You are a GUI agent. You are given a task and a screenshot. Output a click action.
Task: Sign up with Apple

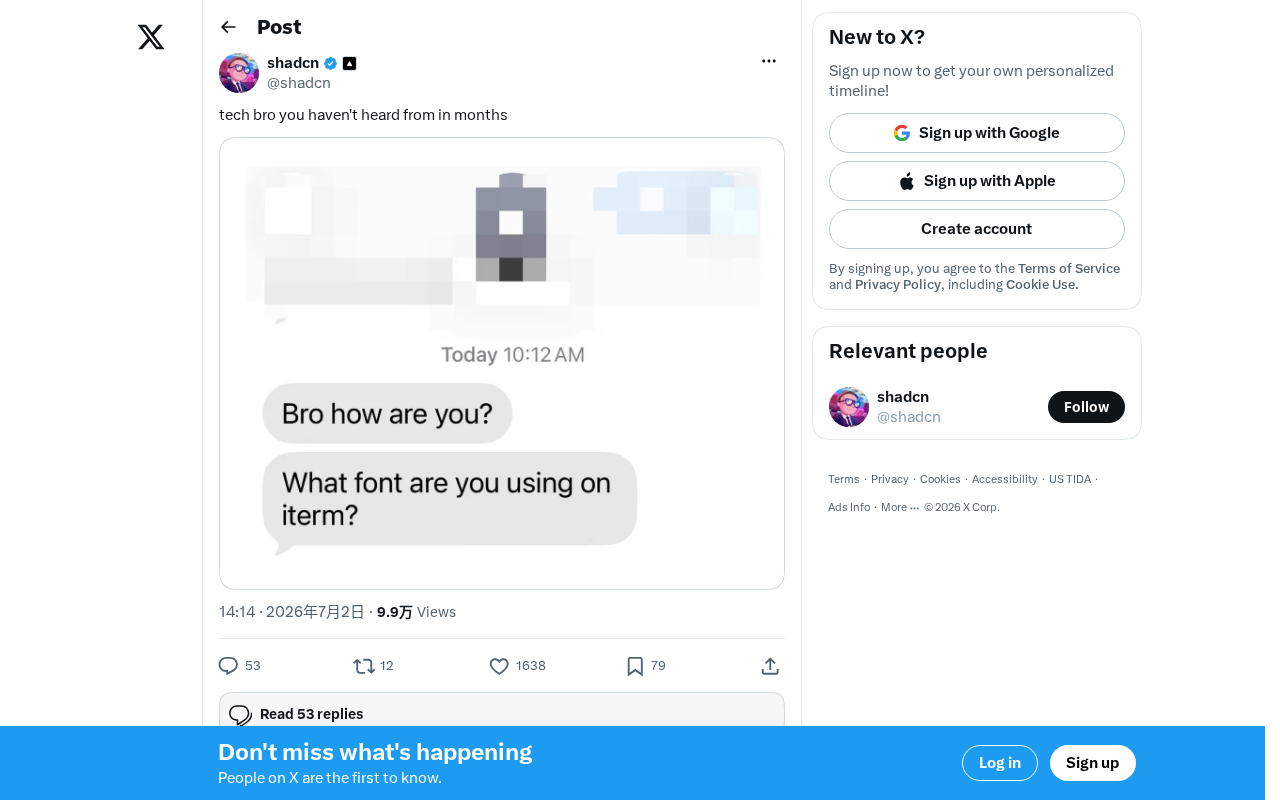pos(977,181)
